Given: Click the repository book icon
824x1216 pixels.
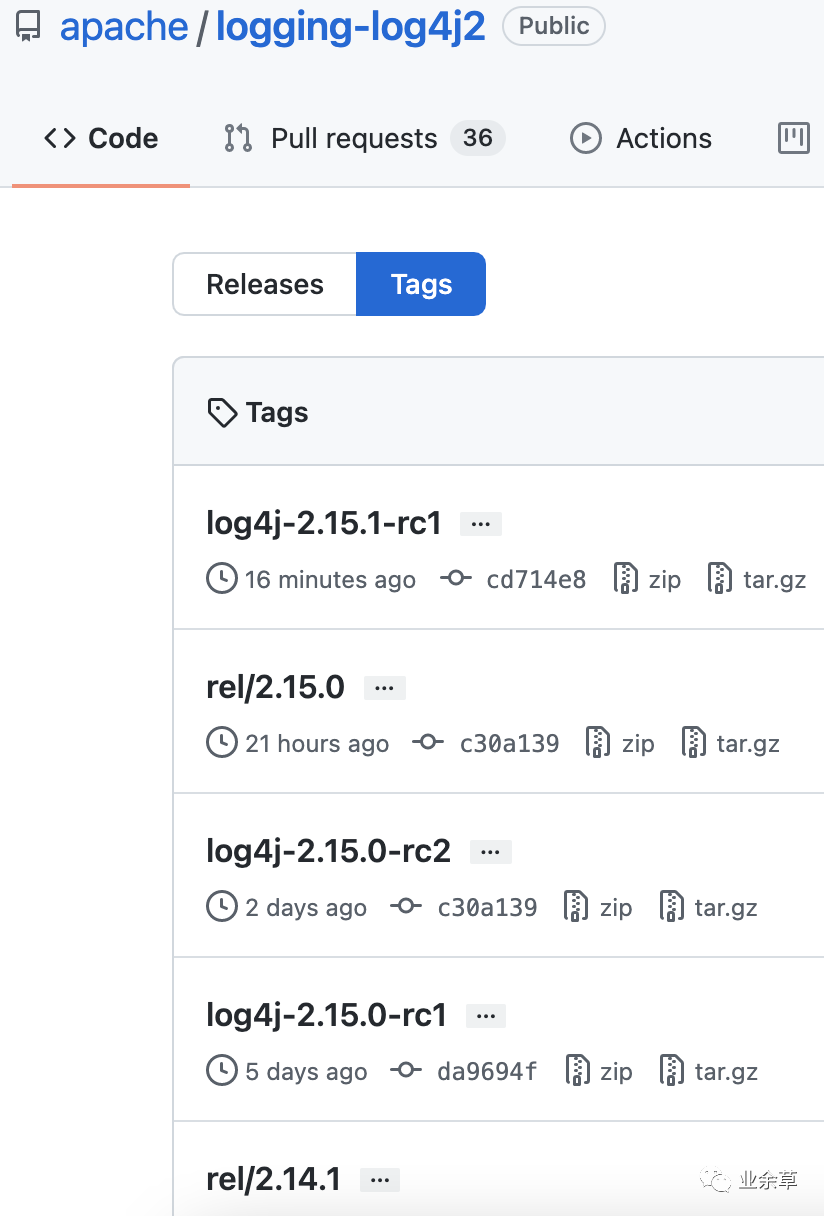Looking at the screenshot, I should click(x=29, y=27).
